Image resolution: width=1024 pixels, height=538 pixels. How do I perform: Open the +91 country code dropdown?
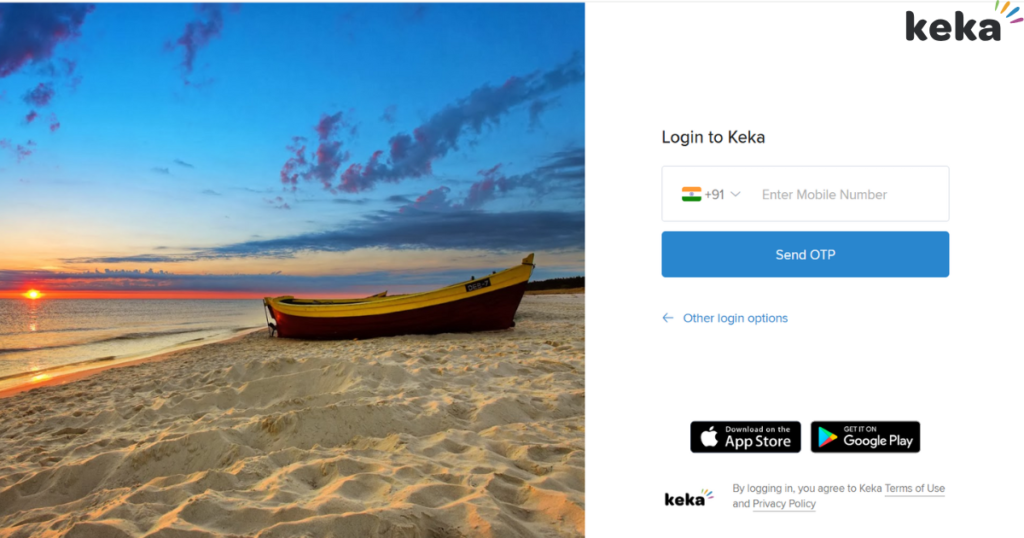tap(711, 195)
